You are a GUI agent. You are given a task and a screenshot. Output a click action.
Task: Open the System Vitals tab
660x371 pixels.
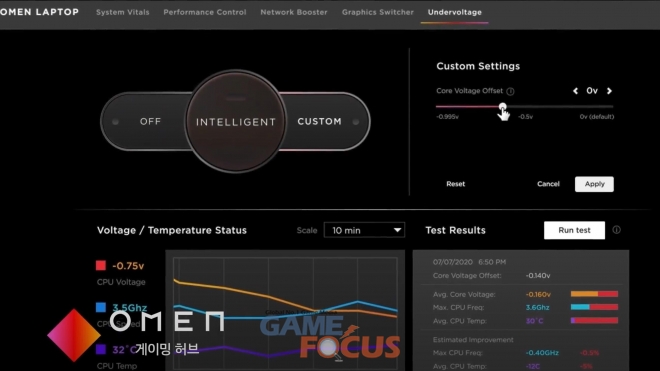(122, 12)
